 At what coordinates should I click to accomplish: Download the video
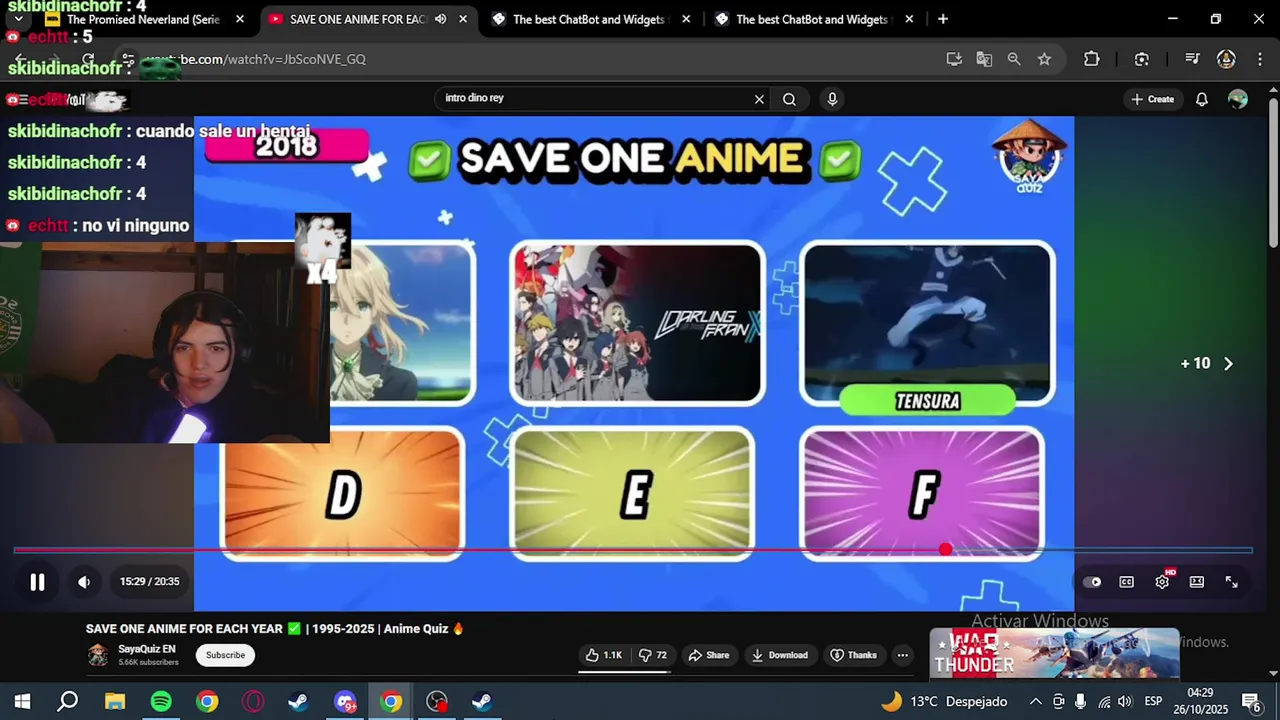pyautogui.click(x=780, y=655)
